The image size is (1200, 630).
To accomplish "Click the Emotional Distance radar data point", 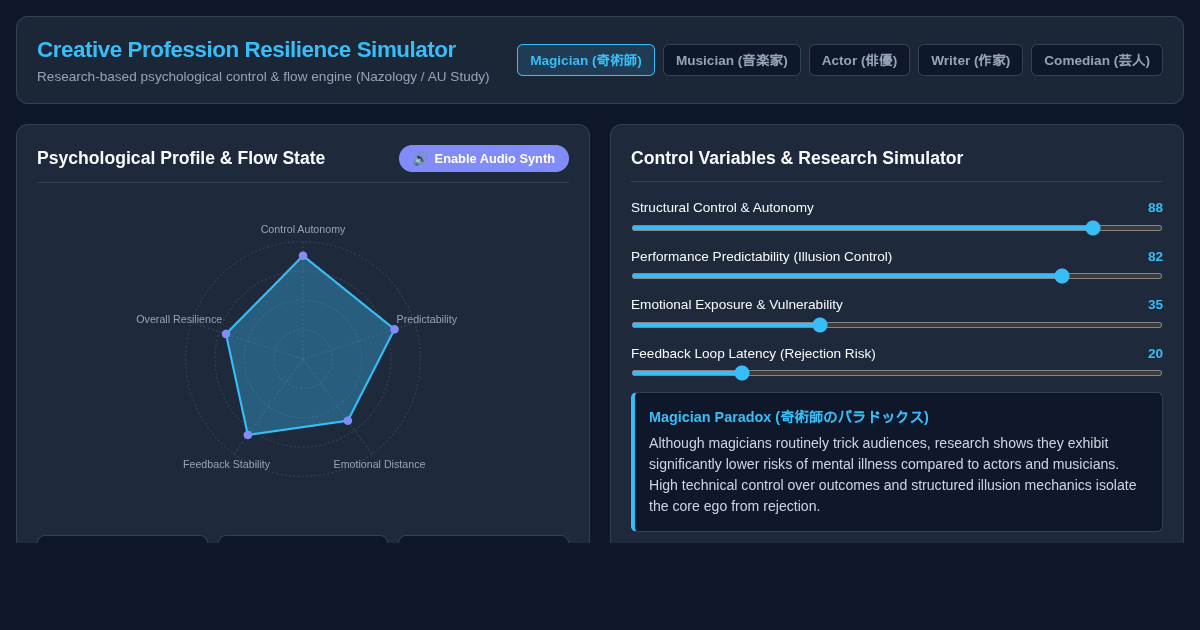I will coord(348,421).
